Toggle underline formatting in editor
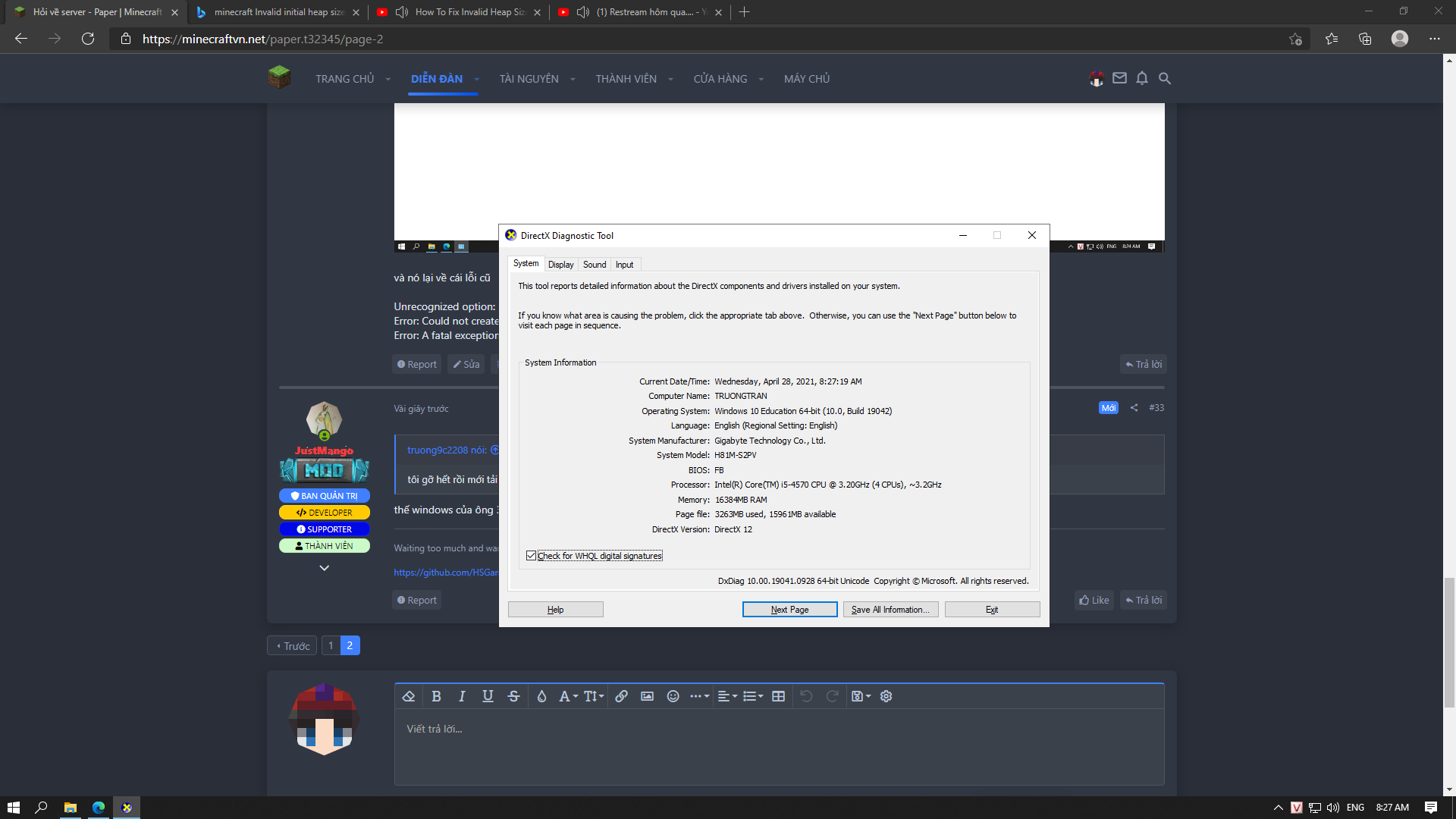 click(488, 696)
